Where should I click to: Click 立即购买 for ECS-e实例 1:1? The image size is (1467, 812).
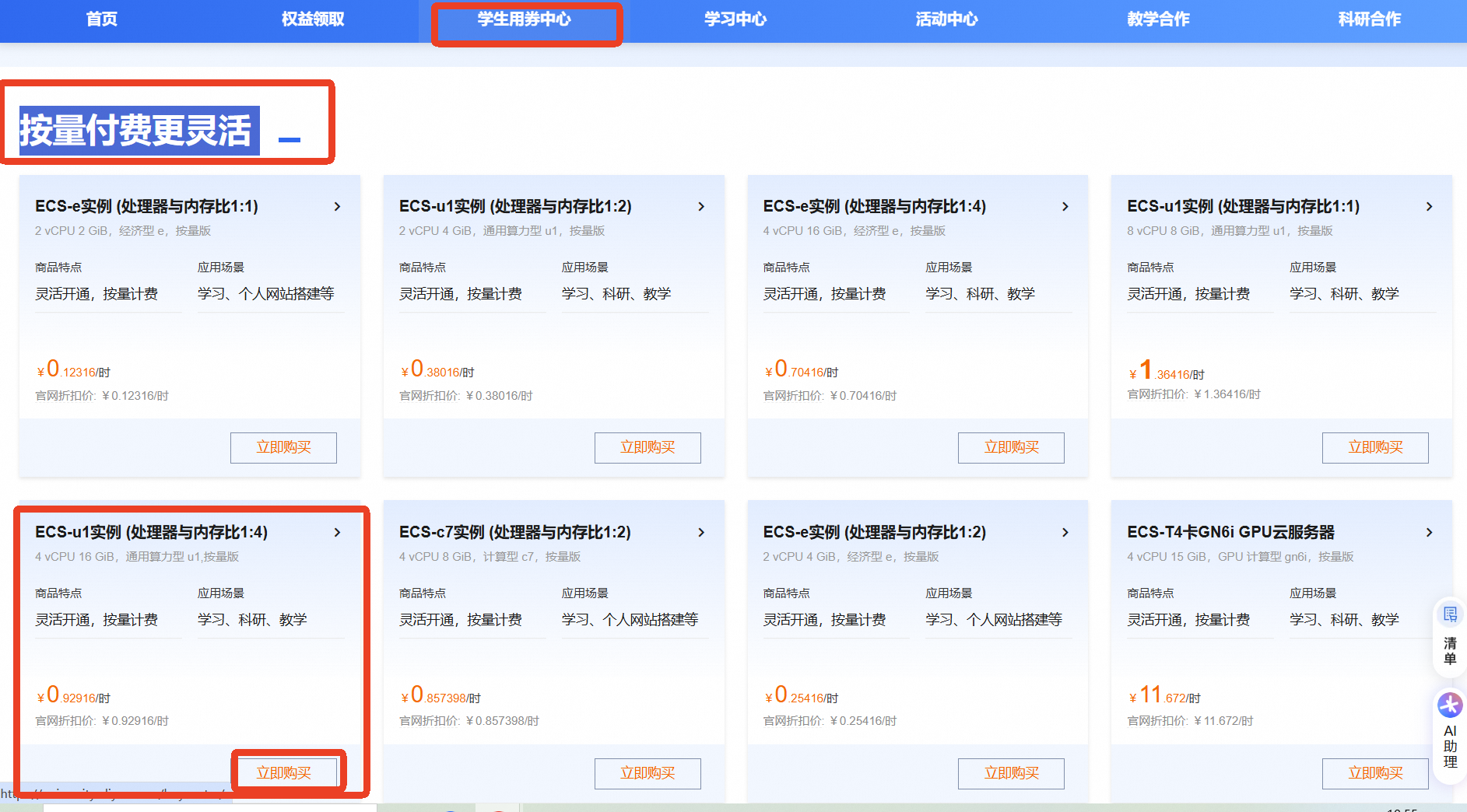(283, 448)
